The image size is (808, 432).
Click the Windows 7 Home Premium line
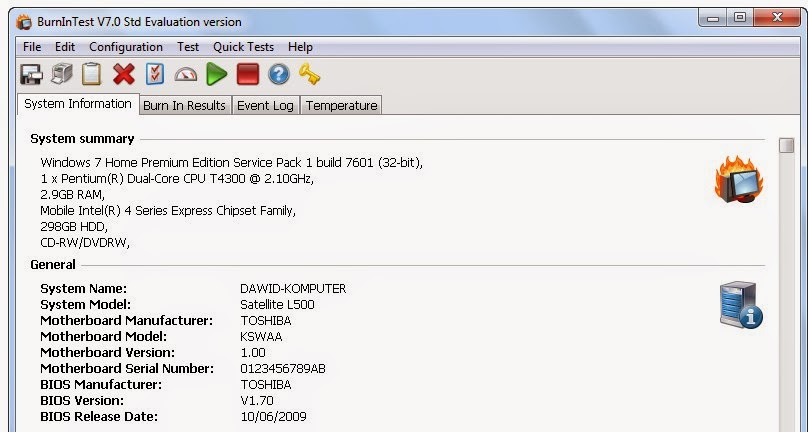coord(231,162)
